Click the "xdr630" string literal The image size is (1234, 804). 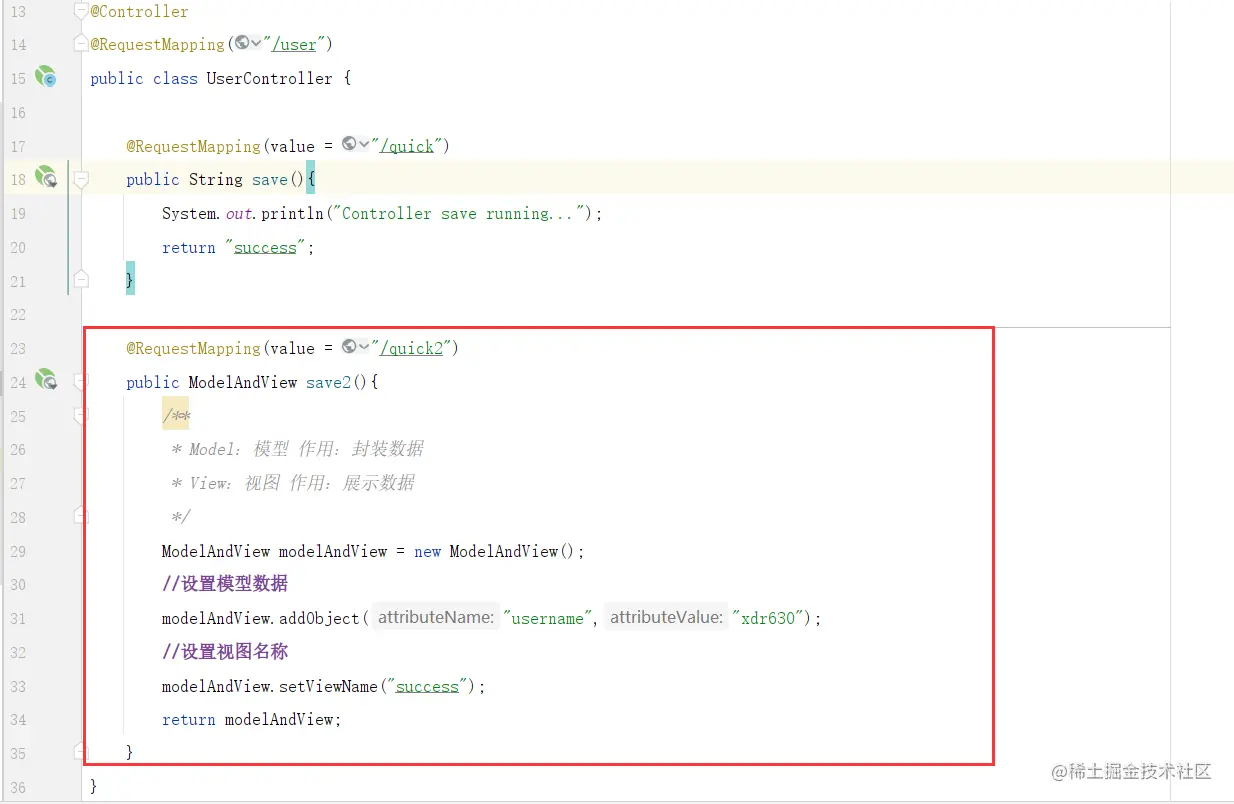click(768, 618)
